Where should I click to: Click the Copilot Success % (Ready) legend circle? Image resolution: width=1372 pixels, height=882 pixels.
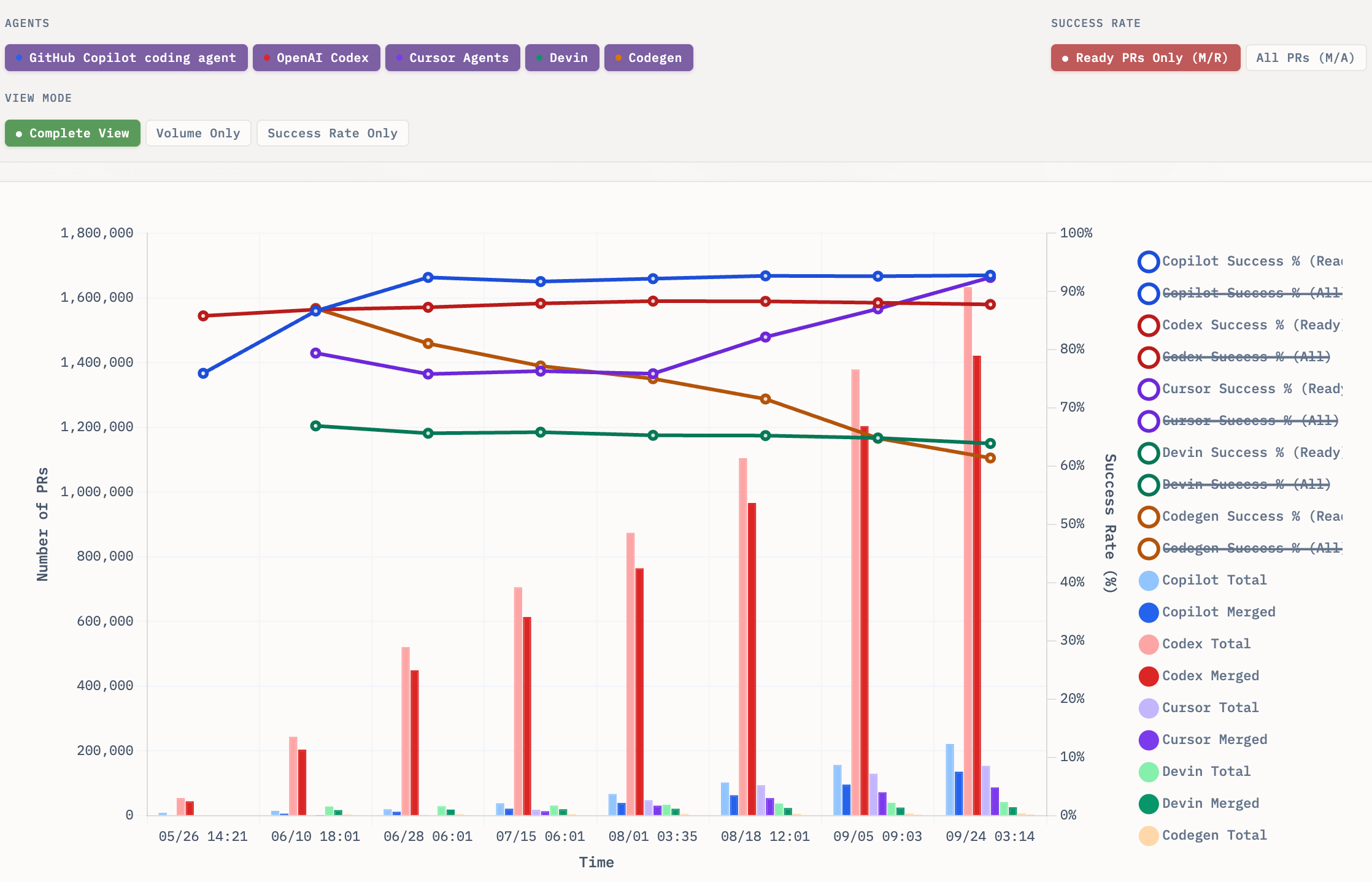tap(1148, 261)
